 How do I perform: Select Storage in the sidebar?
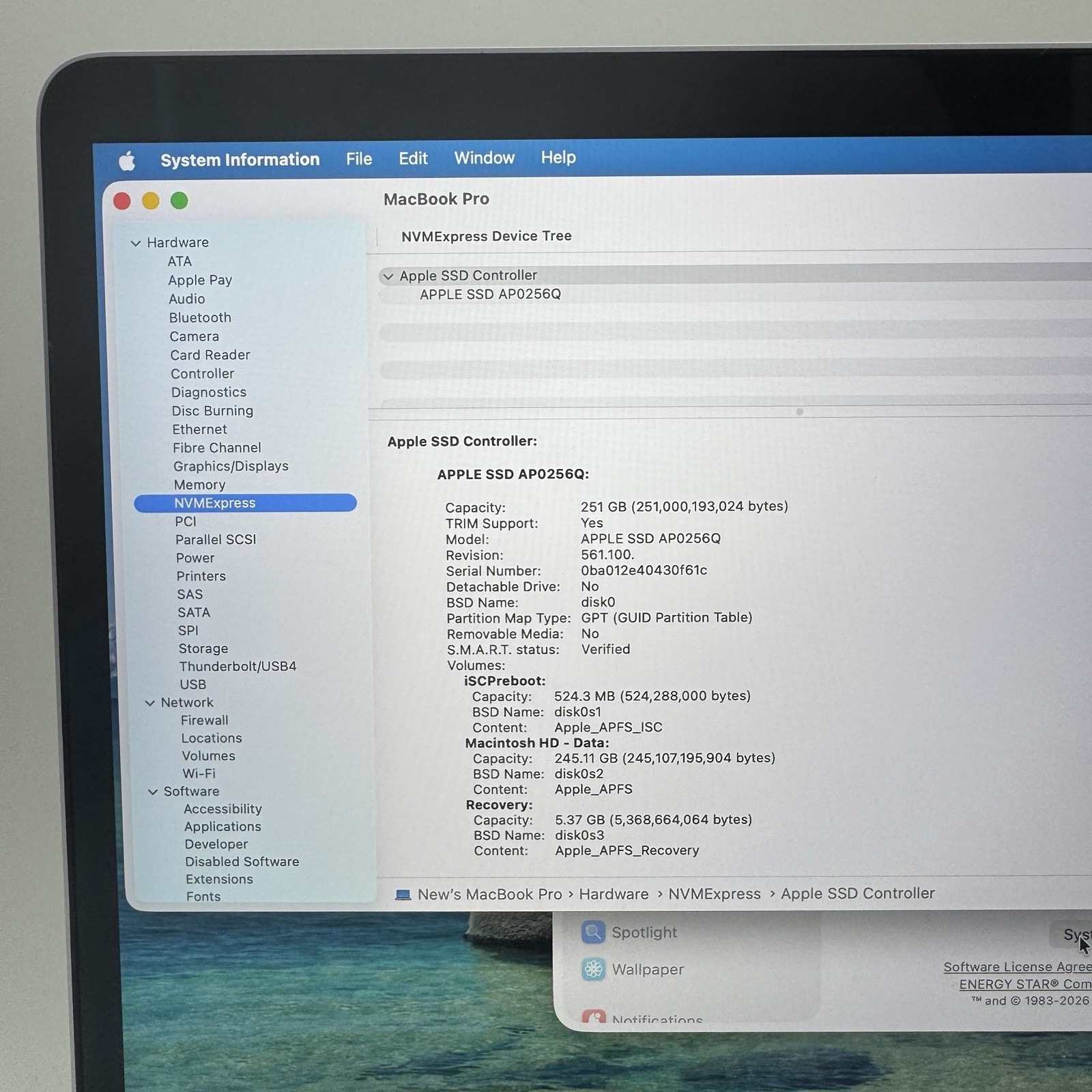pos(203,648)
